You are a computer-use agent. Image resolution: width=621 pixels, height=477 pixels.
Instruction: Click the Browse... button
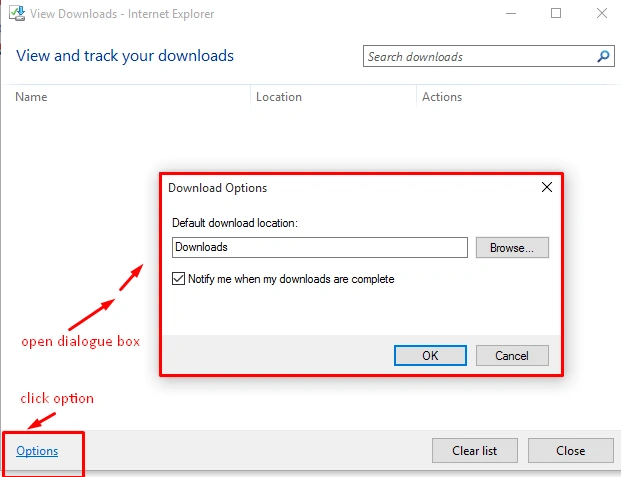point(512,248)
